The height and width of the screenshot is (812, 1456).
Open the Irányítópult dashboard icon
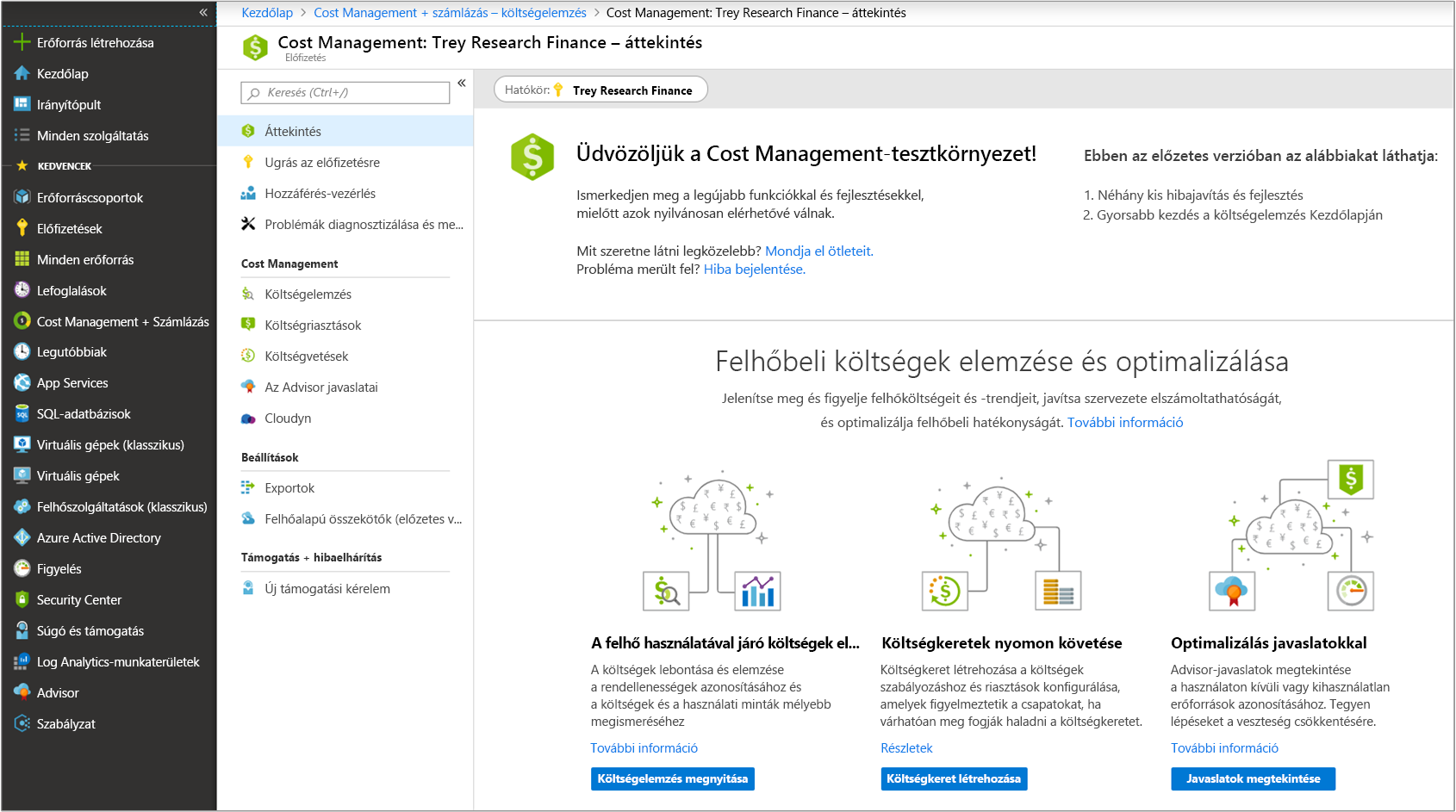pyautogui.click(x=22, y=104)
